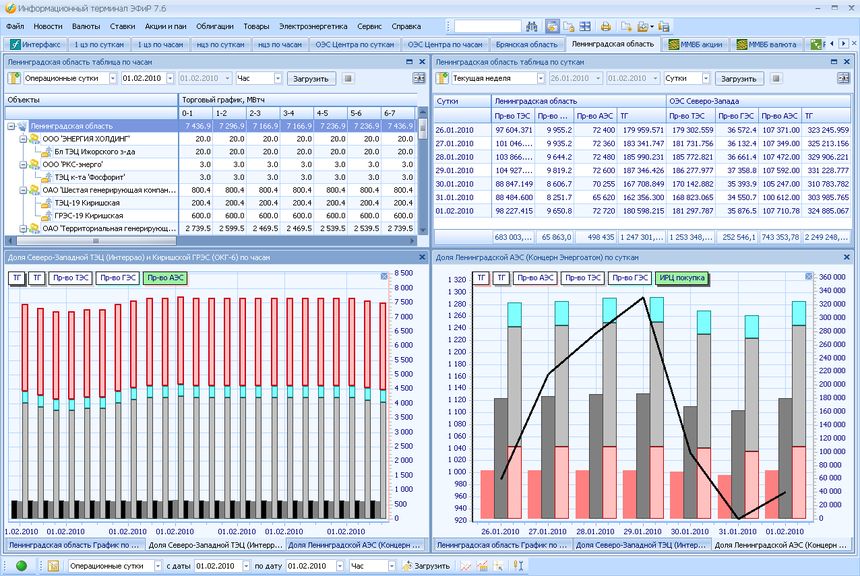Open the Текущая неделя period dropdown
Image resolution: width=860 pixels, height=576 pixels.
point(538,77)
